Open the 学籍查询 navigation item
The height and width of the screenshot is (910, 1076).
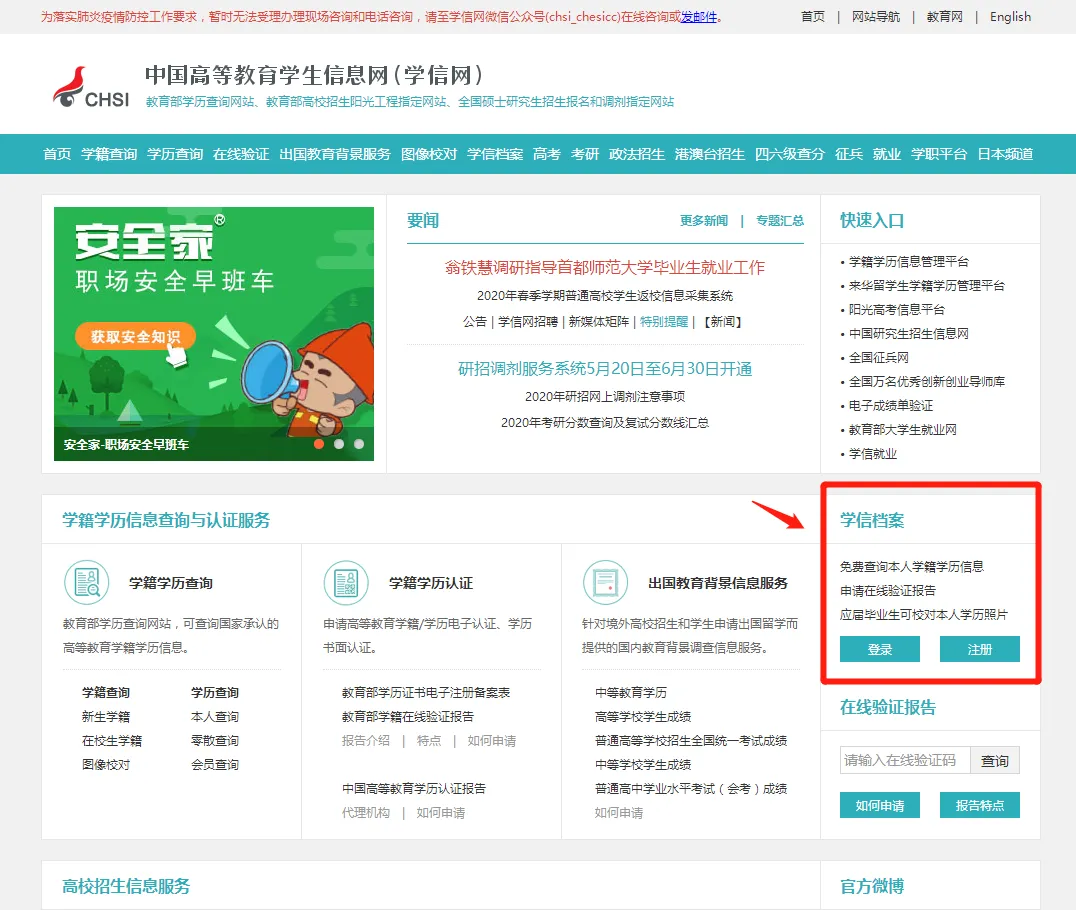coord(109,154)
